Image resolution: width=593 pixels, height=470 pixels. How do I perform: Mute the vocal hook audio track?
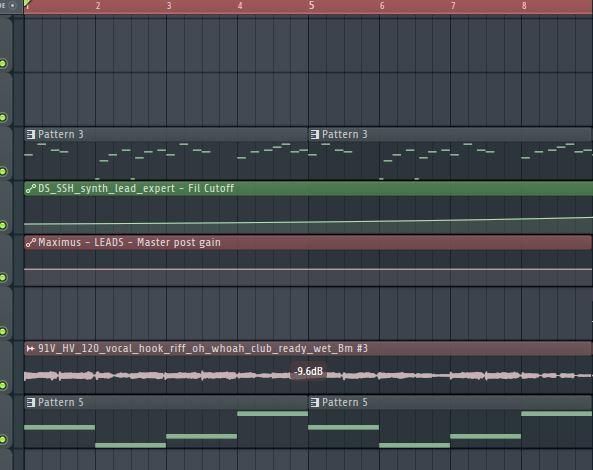pos(3,385)
